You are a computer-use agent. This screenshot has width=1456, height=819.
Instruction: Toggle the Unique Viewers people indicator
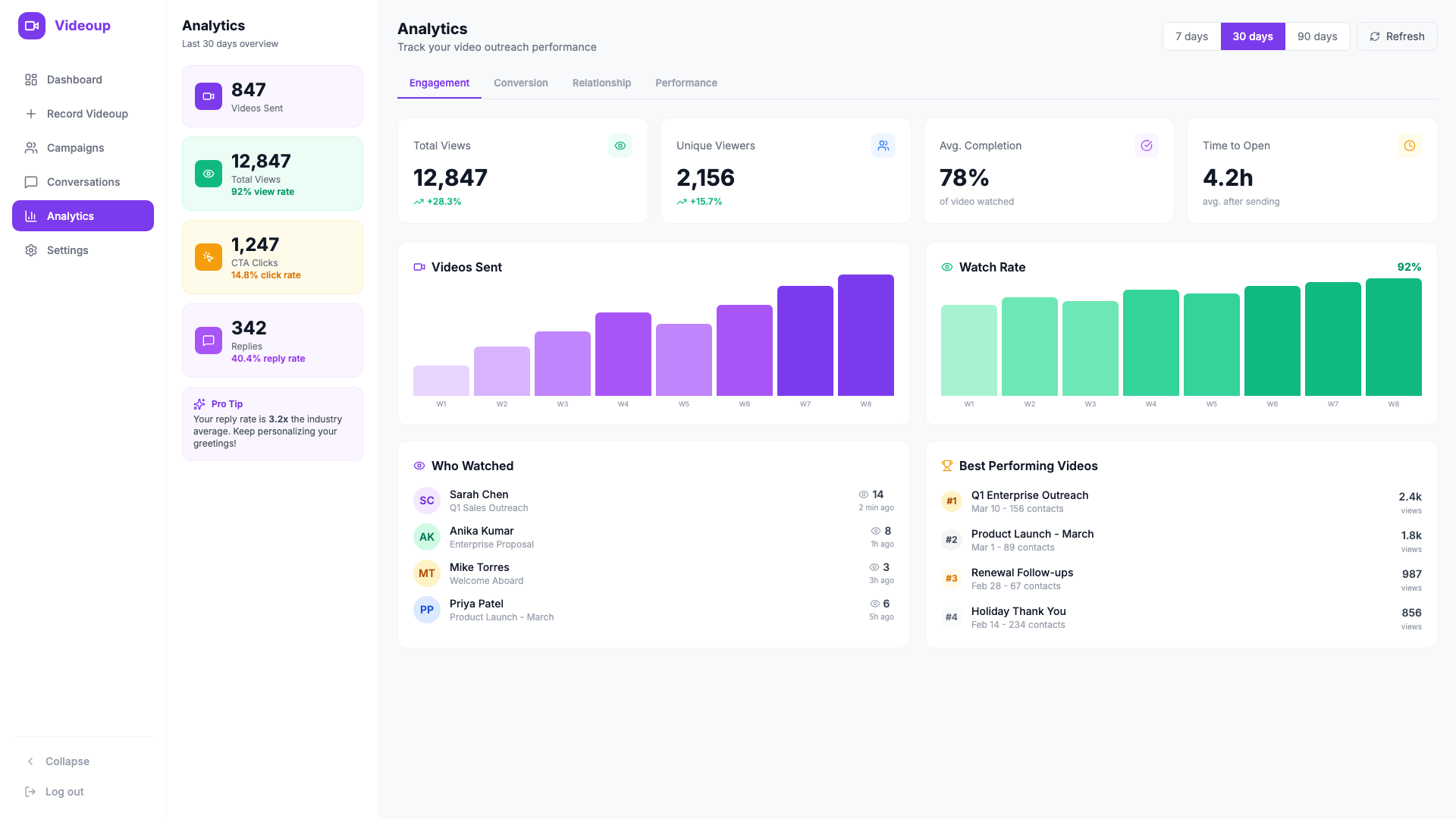tap(883, 145)
